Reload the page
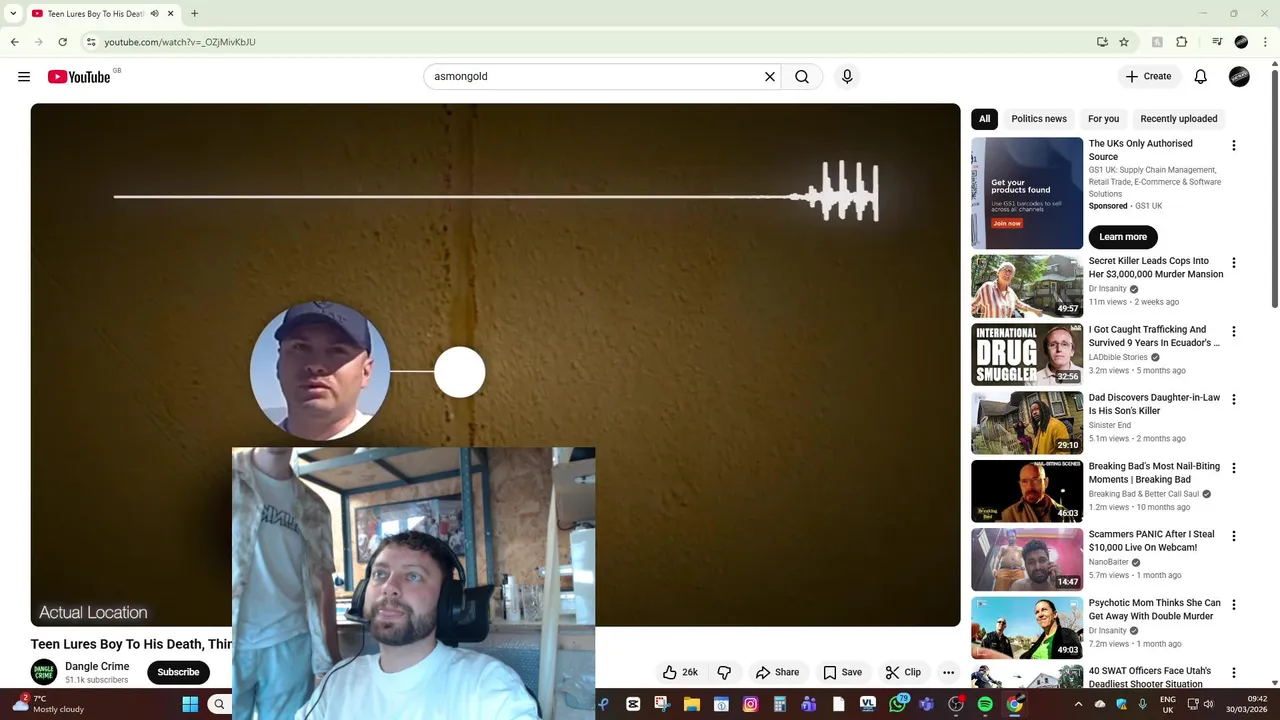The height and width of the screenshot is (720, 1280). click(62, 42)
